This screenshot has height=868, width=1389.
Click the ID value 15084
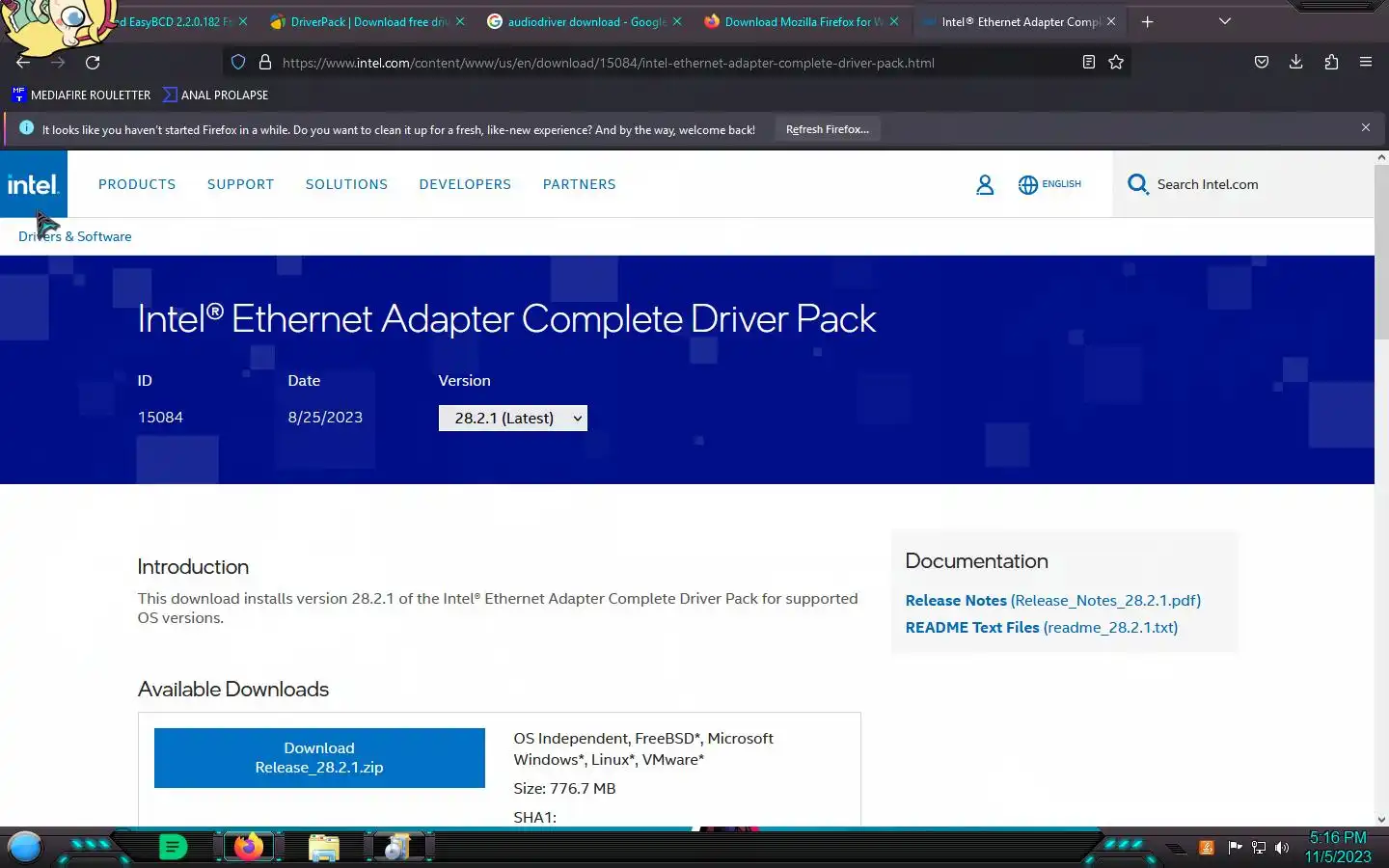click(160, 418)
